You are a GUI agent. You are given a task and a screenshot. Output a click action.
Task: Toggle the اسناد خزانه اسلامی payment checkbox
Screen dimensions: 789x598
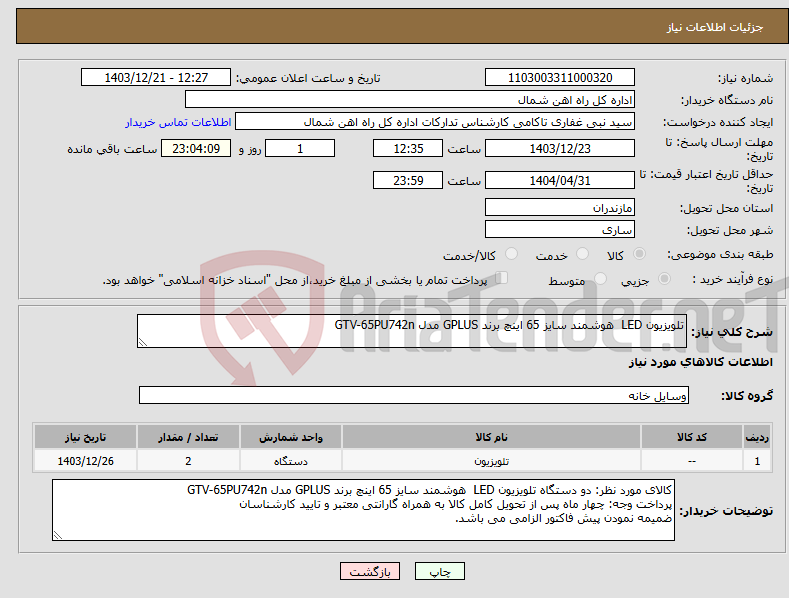501,278
